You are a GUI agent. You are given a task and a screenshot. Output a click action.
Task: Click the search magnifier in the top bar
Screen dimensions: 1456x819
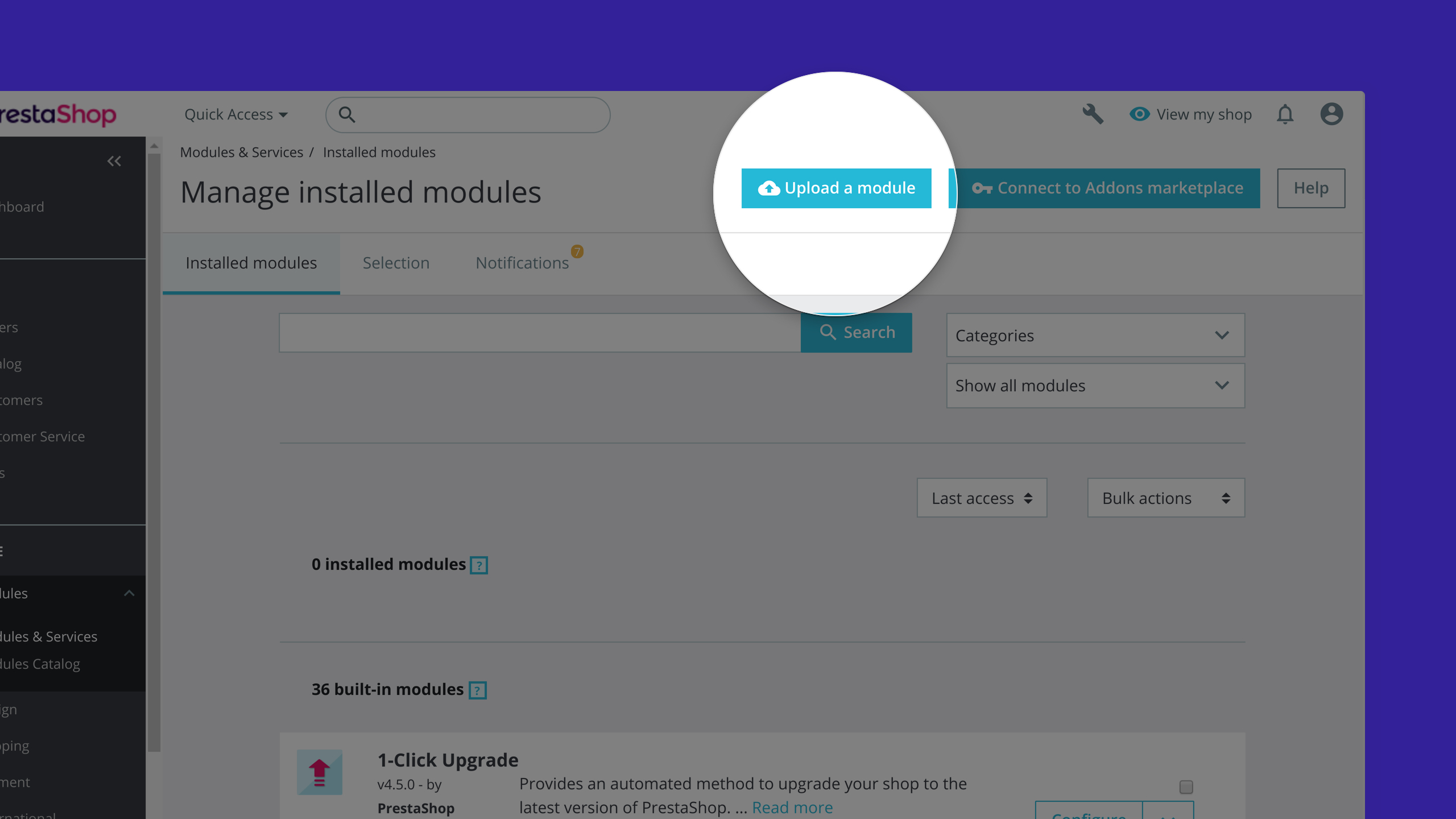coord(348,114)
